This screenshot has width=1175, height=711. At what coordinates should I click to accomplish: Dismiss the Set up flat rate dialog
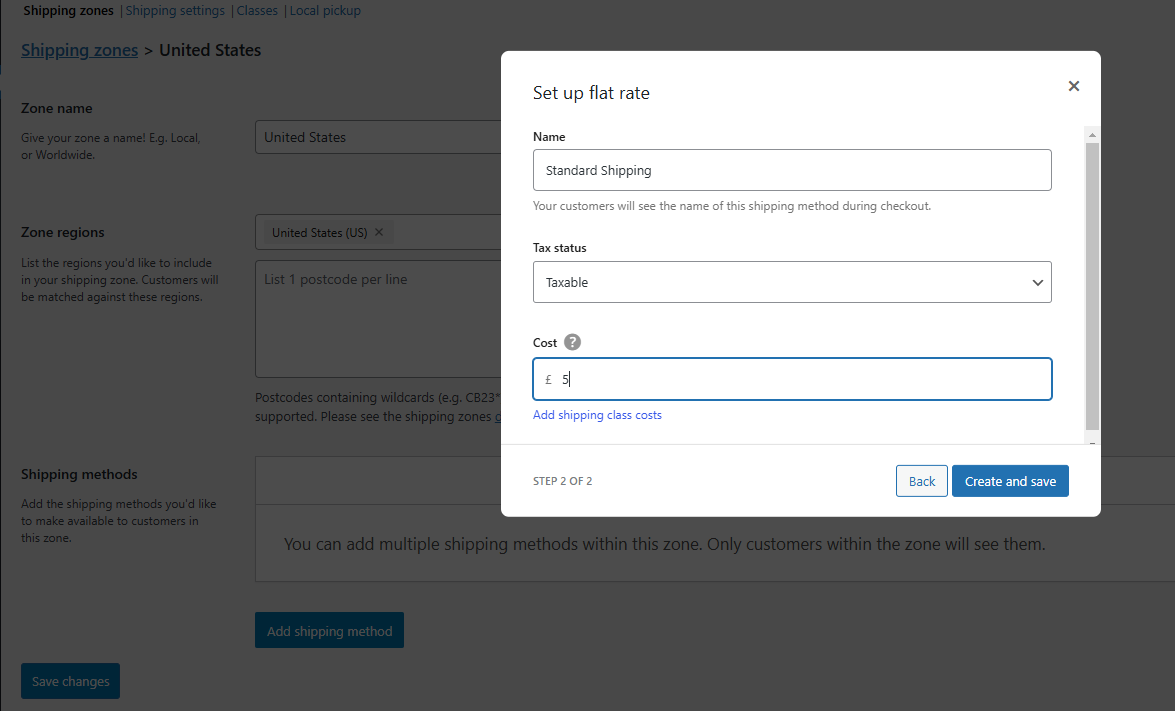click(1073, 86)
